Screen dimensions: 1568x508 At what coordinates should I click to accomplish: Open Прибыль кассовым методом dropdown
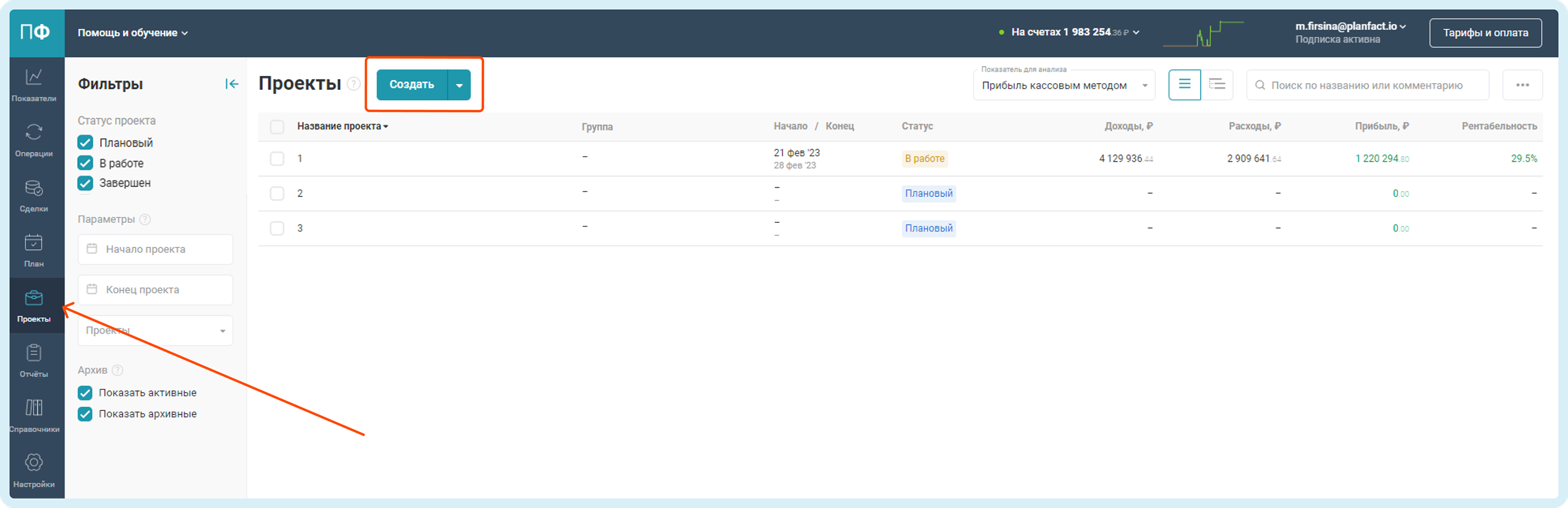click(1063, 85)
